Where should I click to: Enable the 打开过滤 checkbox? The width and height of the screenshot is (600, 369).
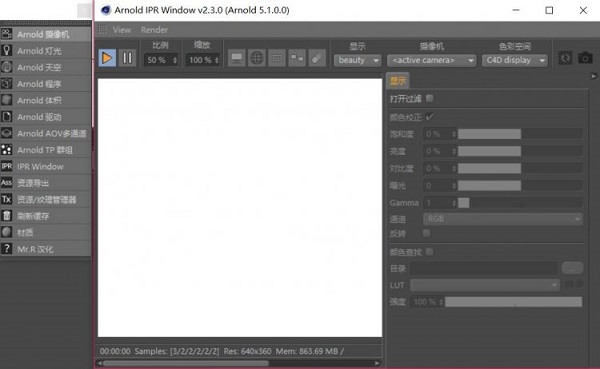point(430,98)
